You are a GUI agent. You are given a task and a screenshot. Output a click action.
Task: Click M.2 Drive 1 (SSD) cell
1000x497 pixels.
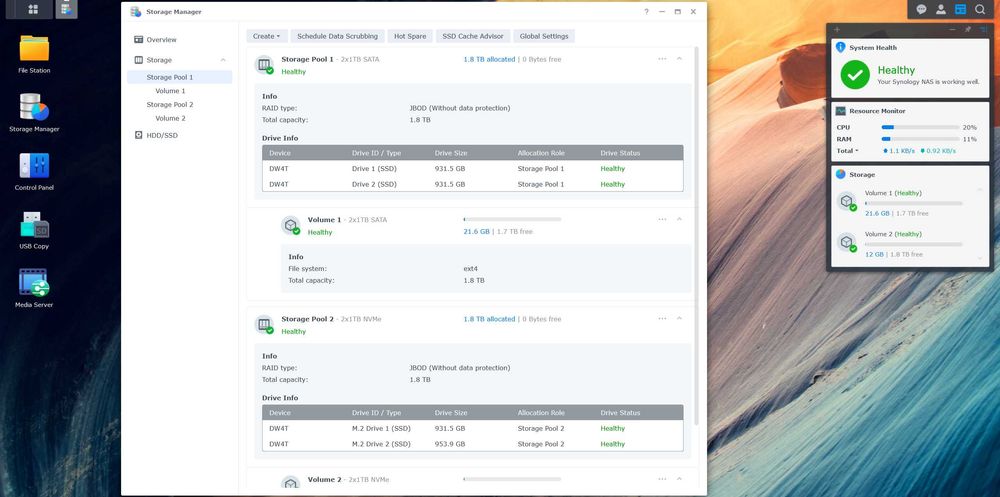pyautogui.click(x=381, y=429)
